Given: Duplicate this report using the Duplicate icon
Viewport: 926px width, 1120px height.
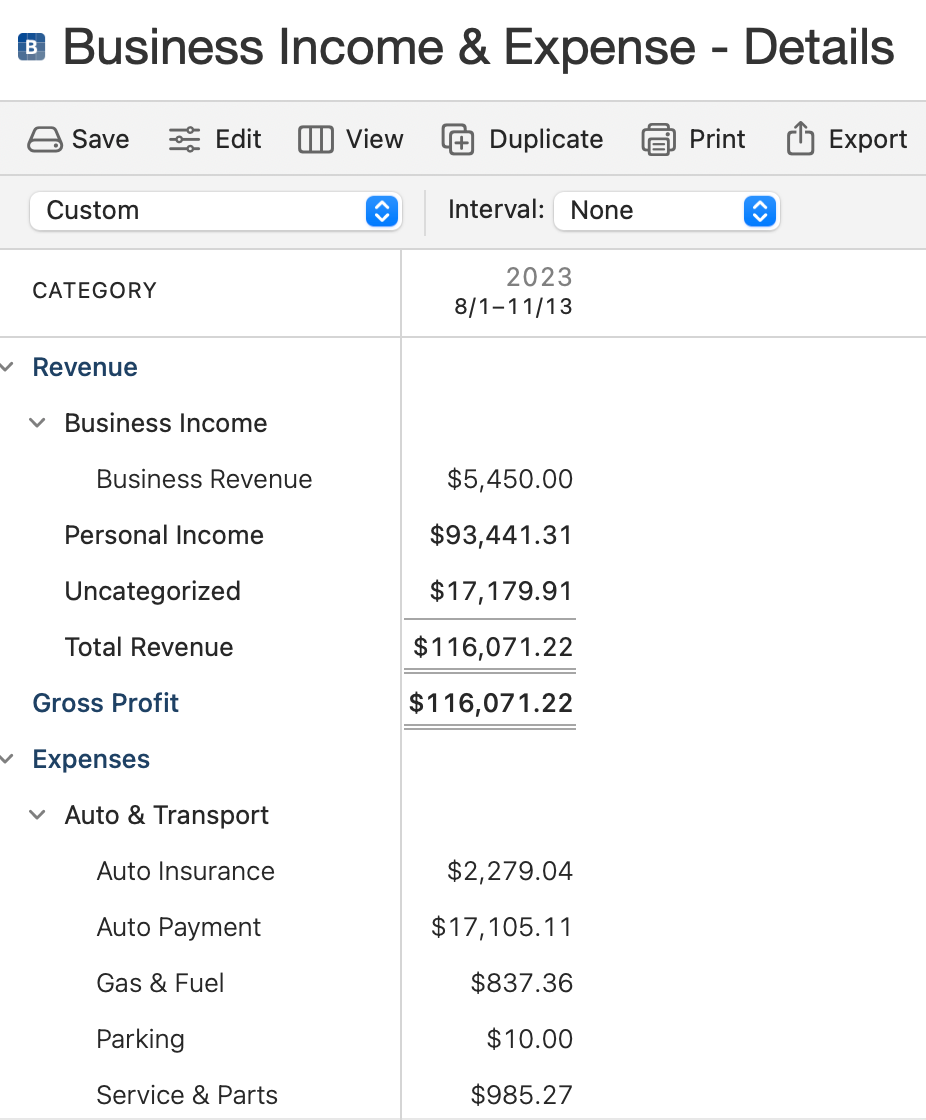Looking at the screenshot, I should tap(458, 140).
